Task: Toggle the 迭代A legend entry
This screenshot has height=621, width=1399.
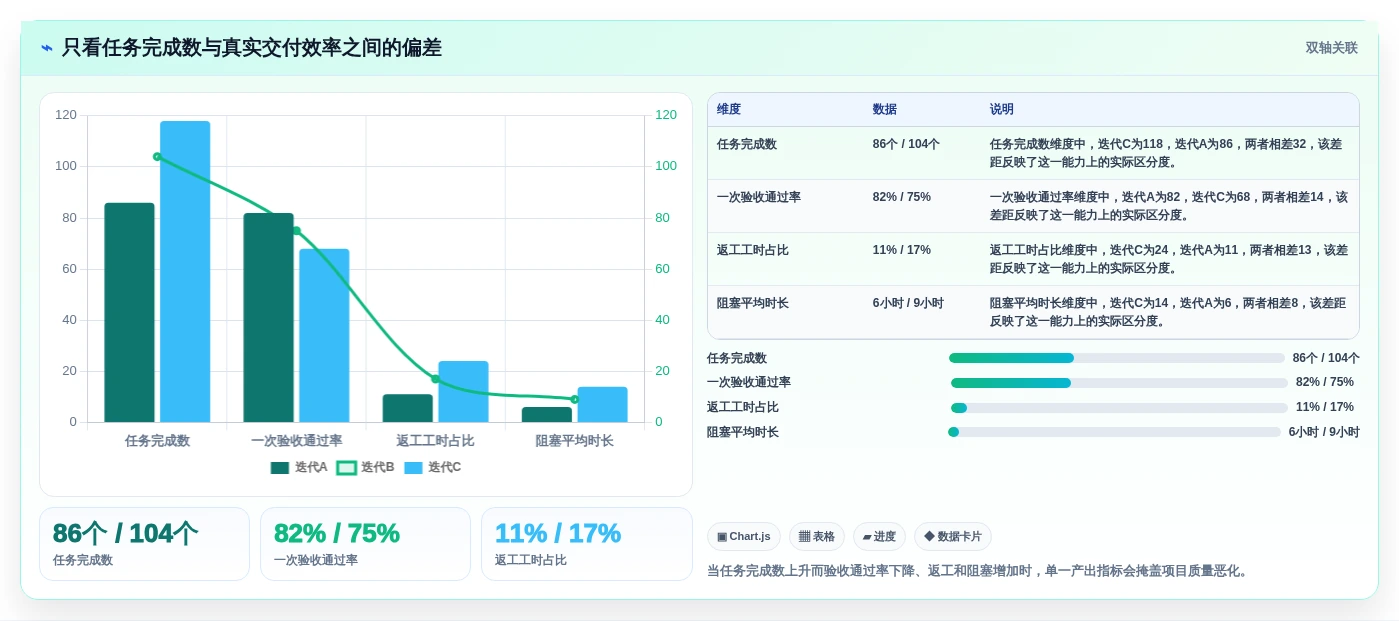Action: 299,467
